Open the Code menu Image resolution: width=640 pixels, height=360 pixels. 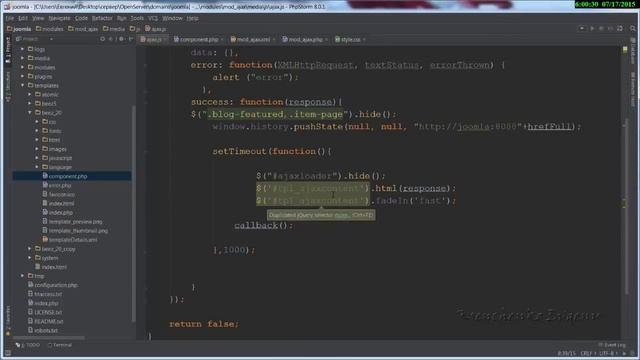[x=81, y=18]
